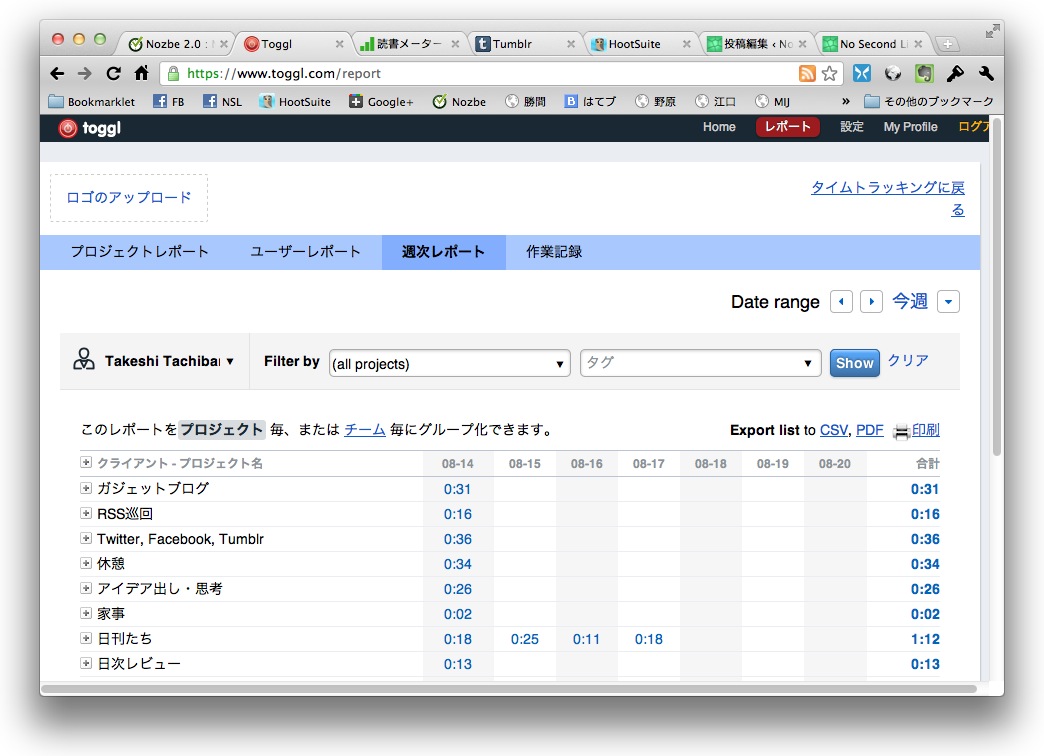Switch to プロジェクトレポート tab
The height and width of the screenshot is (756, 1044).
(140, 252)
